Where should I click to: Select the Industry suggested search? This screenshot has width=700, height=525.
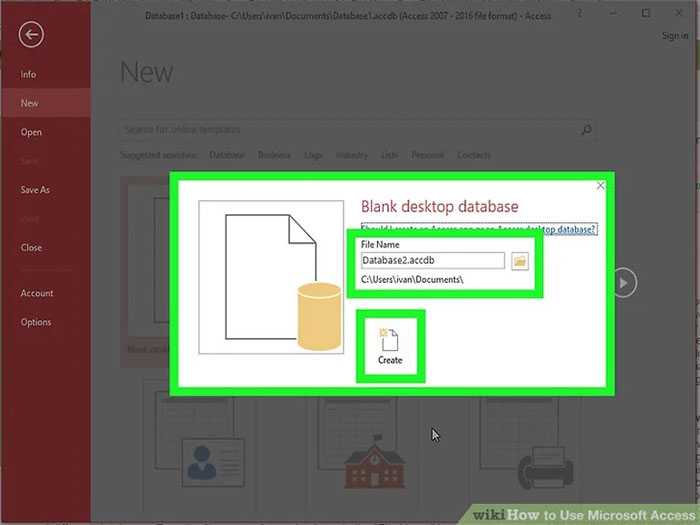click(x=351, y=155)
